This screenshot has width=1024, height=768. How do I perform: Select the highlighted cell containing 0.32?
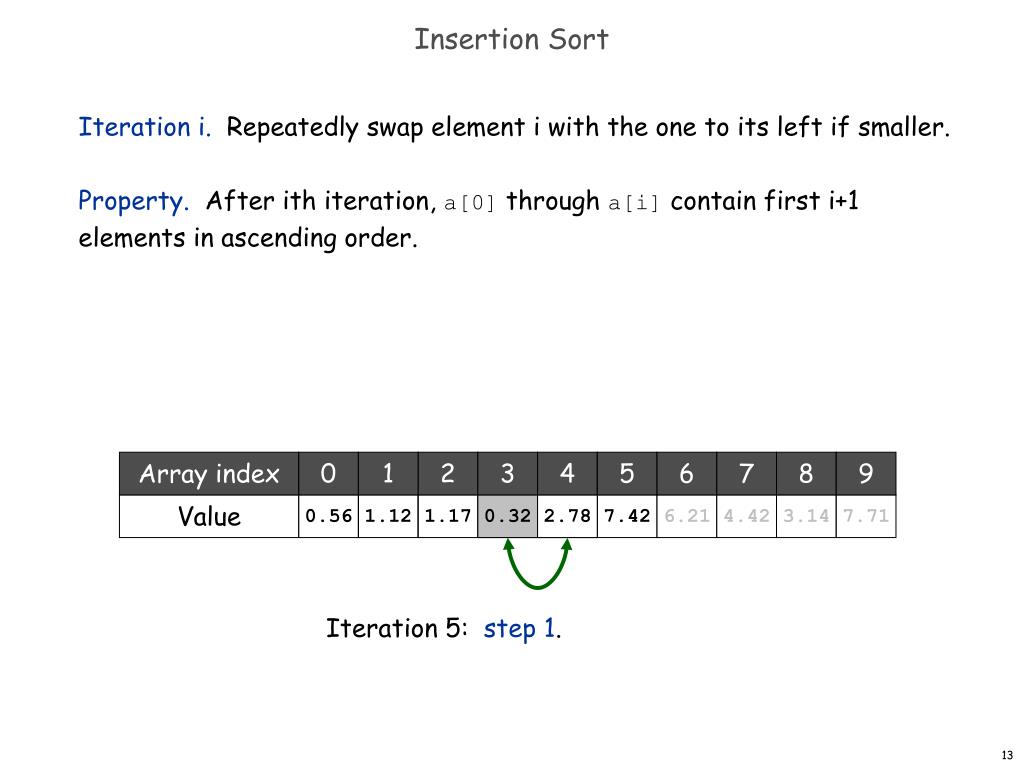tap(507, 516)
